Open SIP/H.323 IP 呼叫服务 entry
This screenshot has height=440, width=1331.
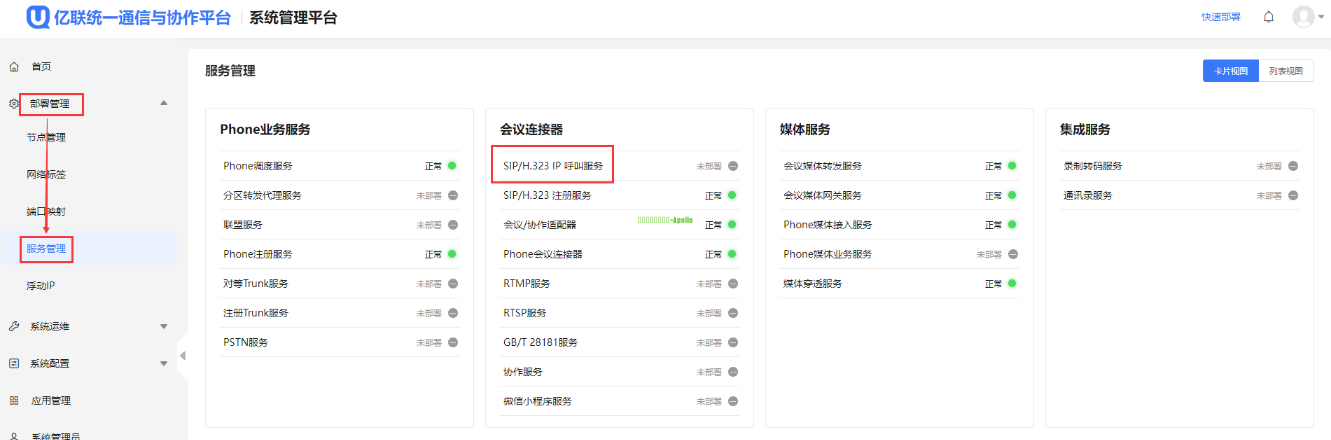pyautogui.click(x=553, y=166)
